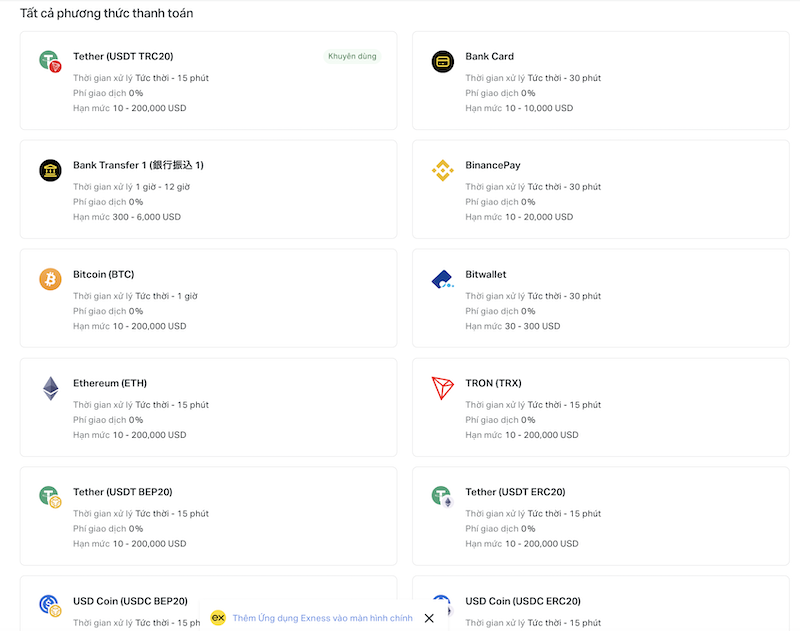
Task: Close the add Exness app banner
Action: 429,618
